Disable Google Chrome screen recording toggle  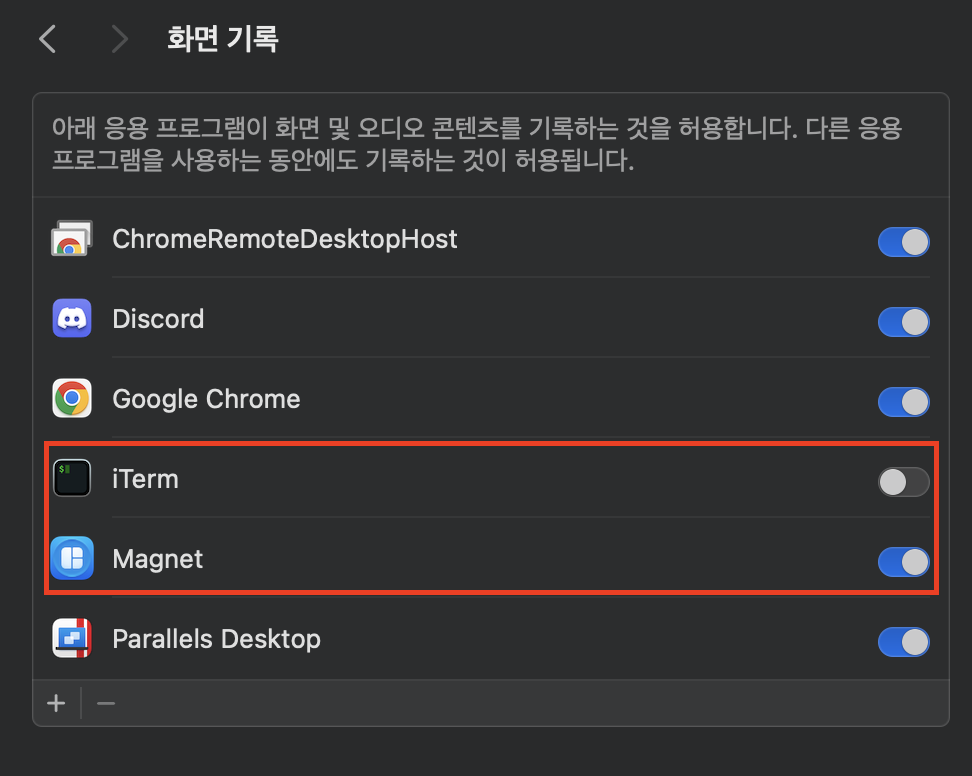click(x=903, y=402)
